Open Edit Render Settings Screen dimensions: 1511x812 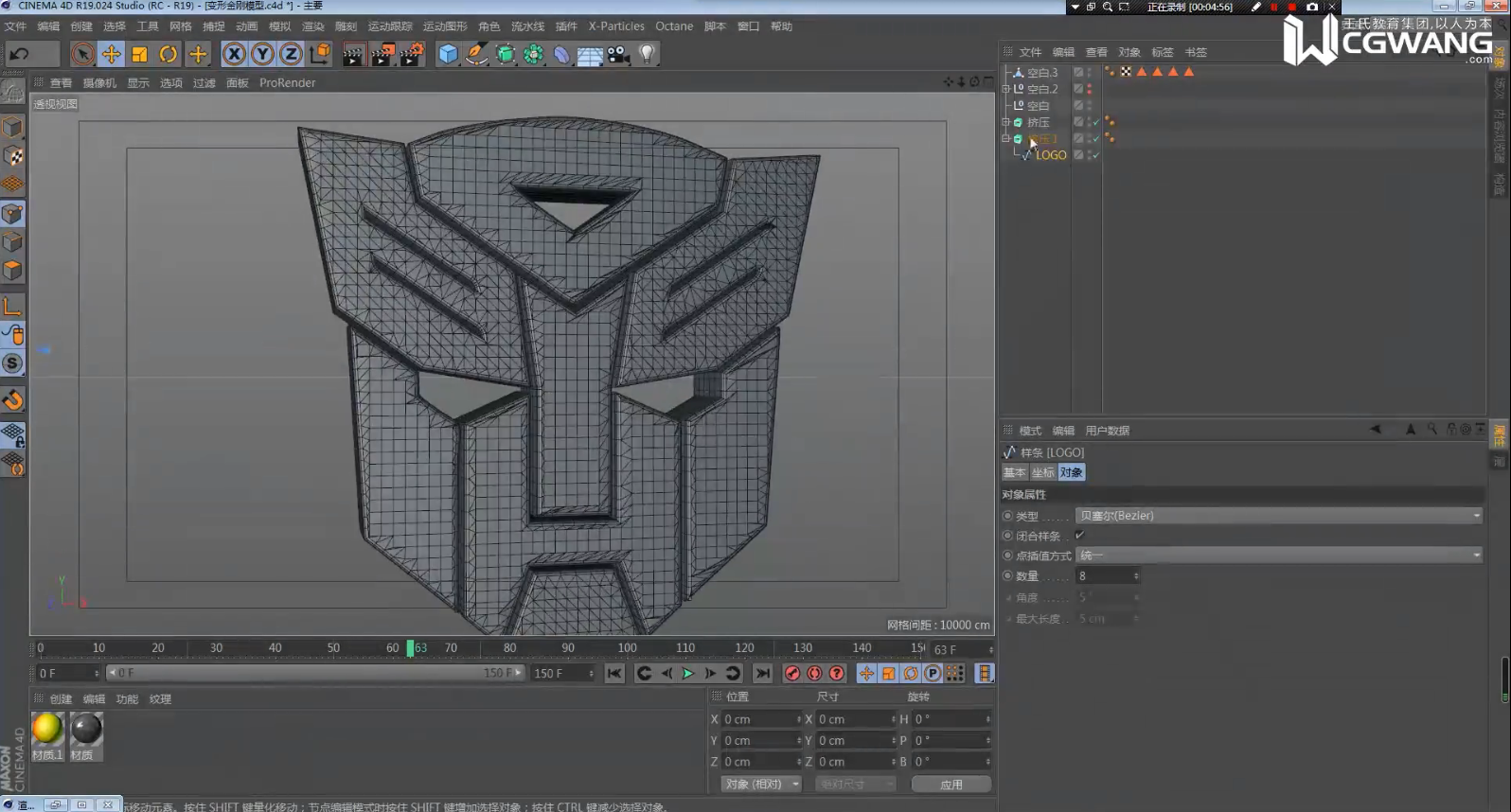click(412, 54)
